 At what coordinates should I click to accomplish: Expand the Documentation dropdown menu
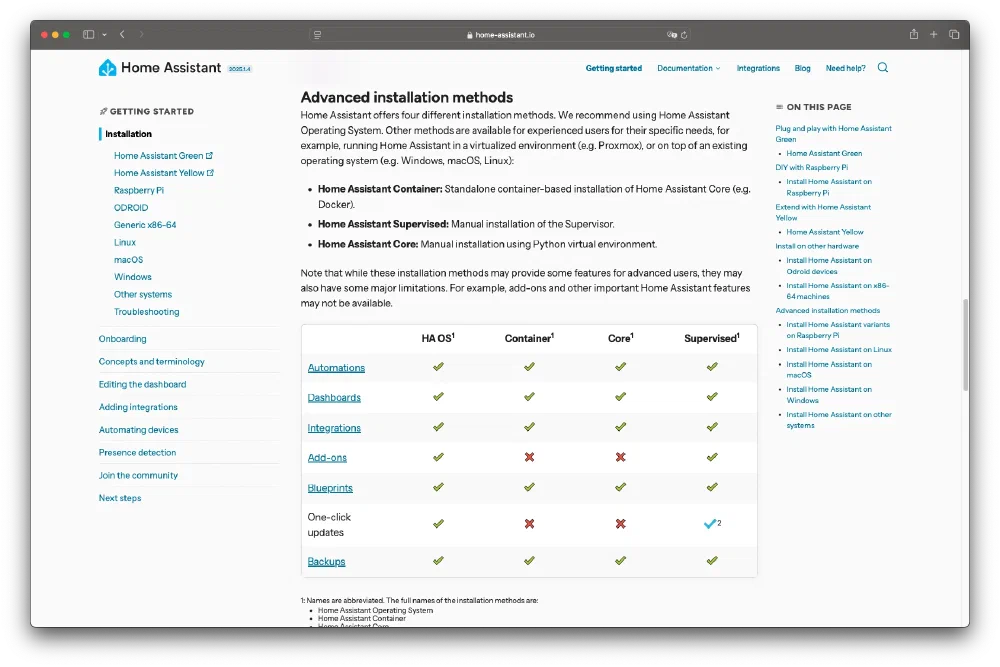[688, 68]
